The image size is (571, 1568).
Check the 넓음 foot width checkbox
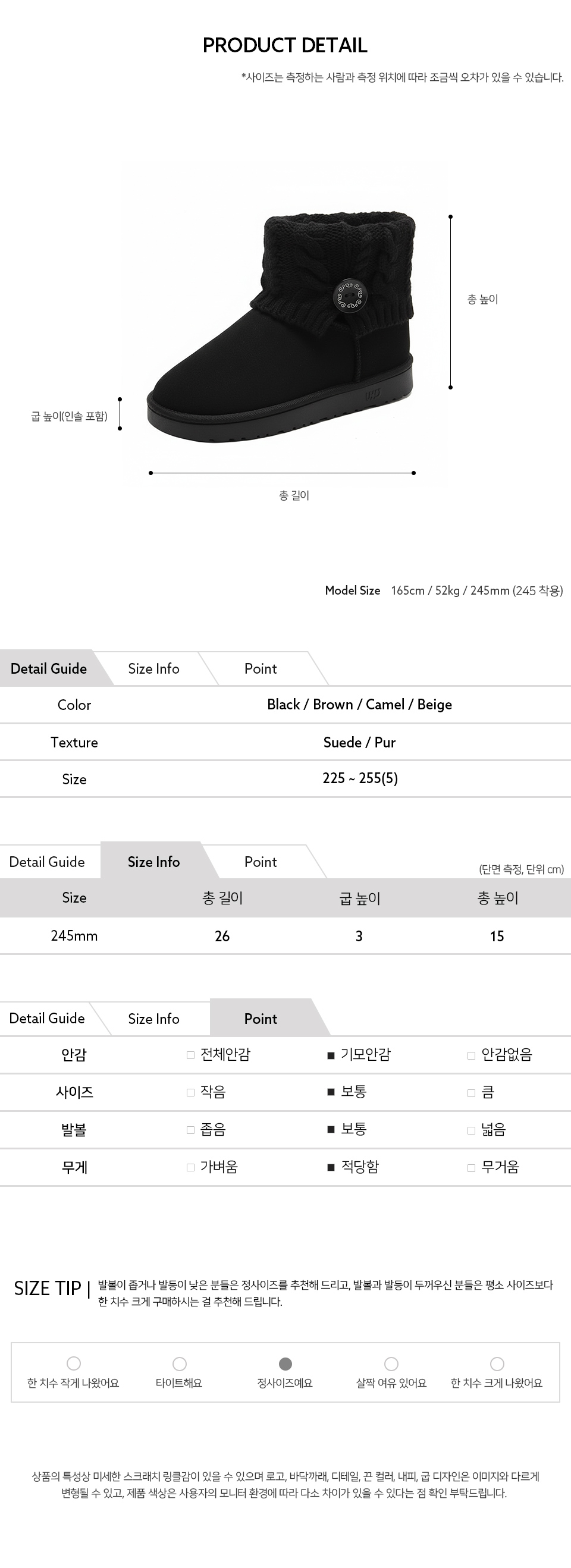point(471,1130)
